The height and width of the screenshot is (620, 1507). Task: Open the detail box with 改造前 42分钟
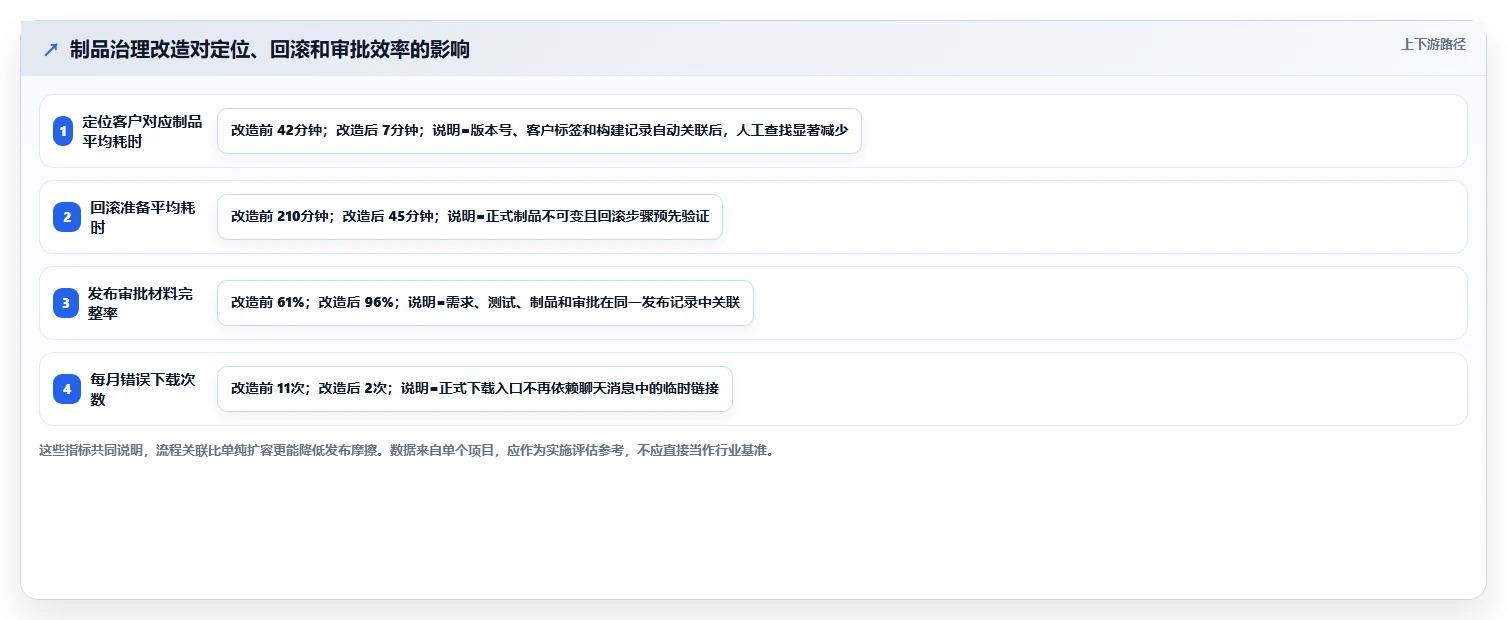click(x=539, y=131)
